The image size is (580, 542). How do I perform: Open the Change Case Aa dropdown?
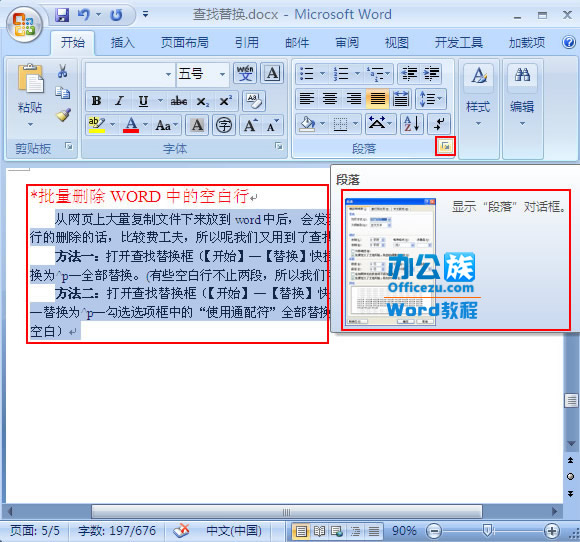[166, 125]
